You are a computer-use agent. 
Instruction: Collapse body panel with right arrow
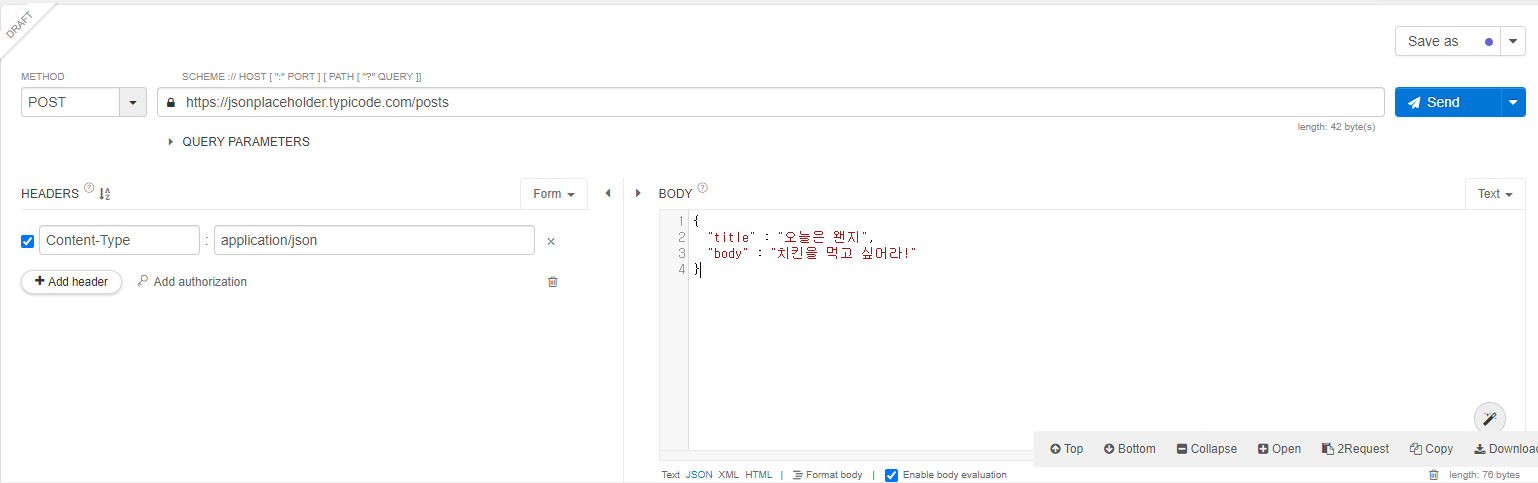pyautogui.click(x=638, y=193)
